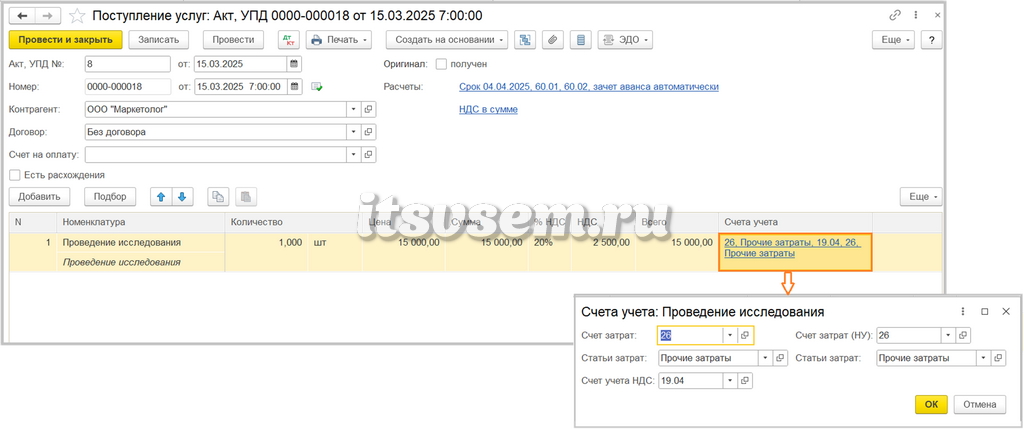The image size is (1024, 430).
Task: Expand the Счет затрат (НУ) dropdown
Action: [949, 335]
